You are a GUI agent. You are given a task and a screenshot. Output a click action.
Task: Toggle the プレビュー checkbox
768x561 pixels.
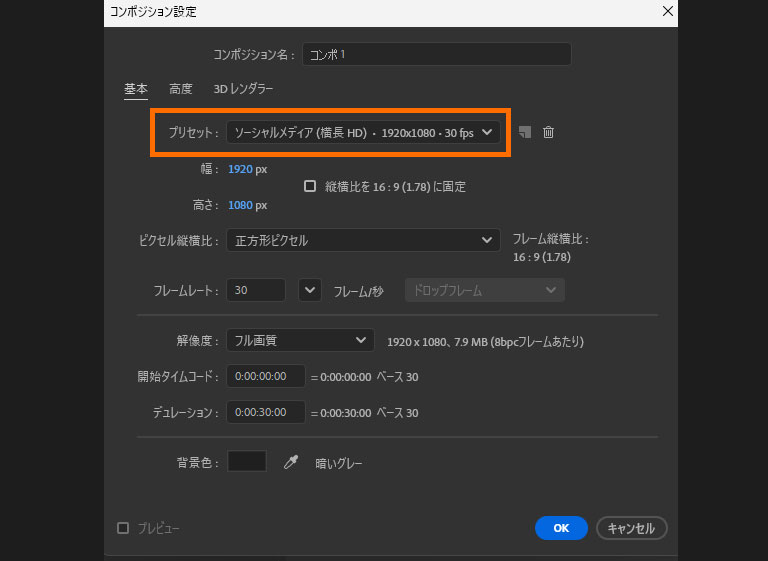point(123,528)
